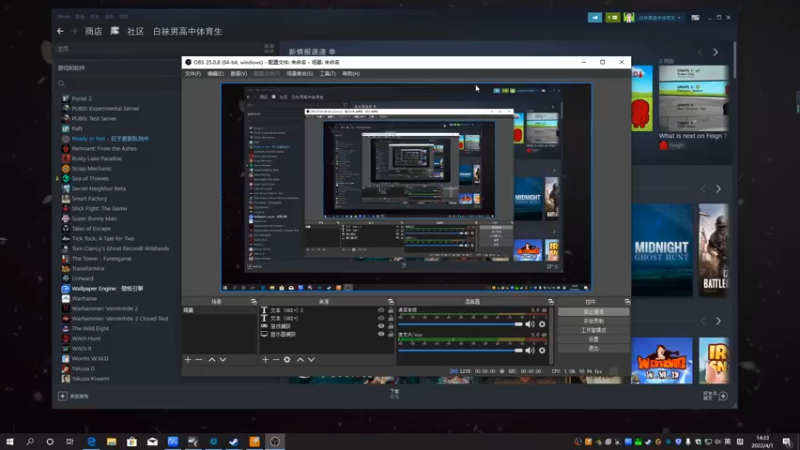
Task: Open OBS Help menu
Action: (x=351, y=74)
